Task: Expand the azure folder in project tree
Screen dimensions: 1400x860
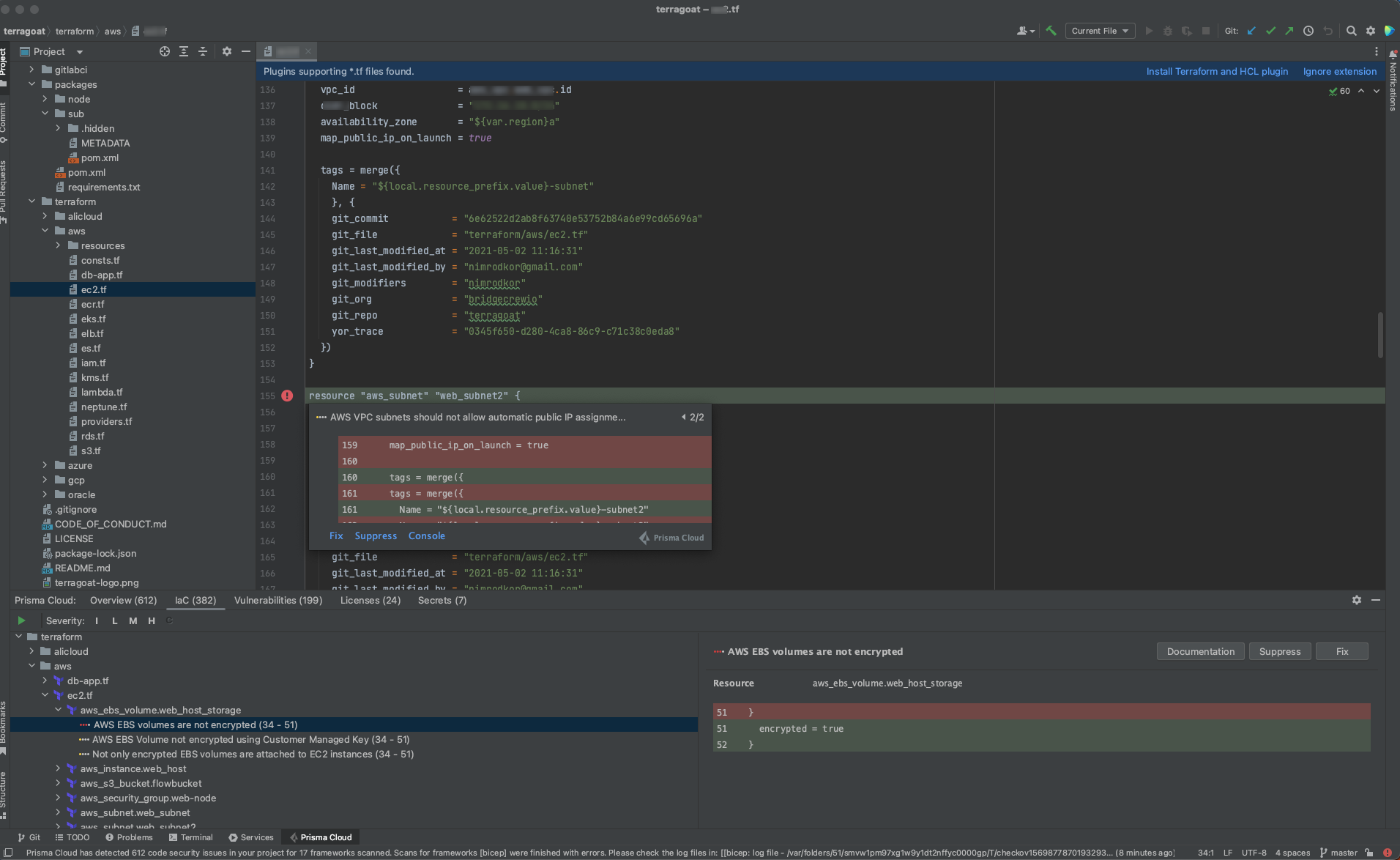Action: 45,465
